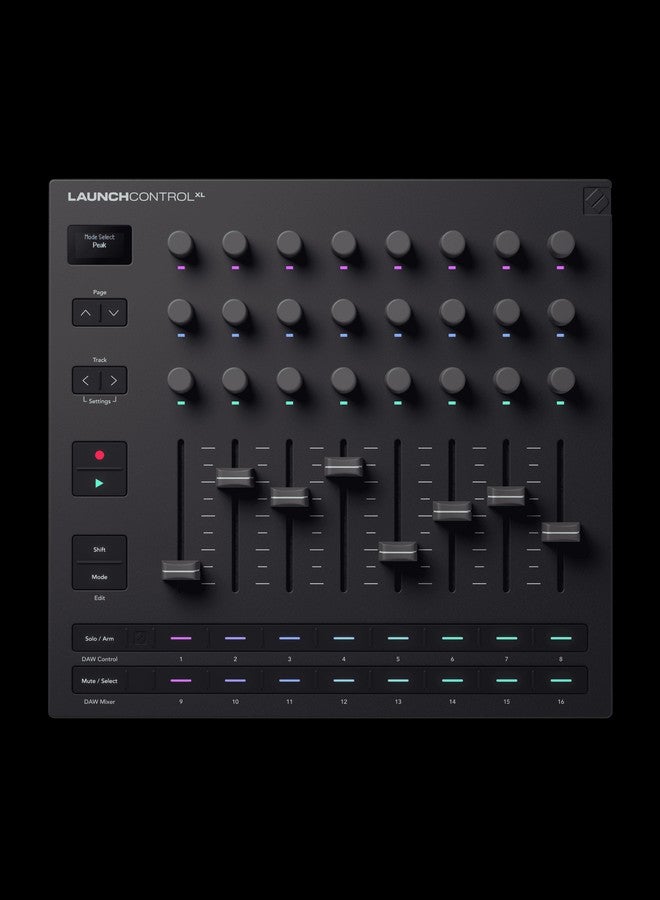Toggle button 13 in the Mute / Select row
Screen dimensions: 660x900
click(x=398, y=681)
